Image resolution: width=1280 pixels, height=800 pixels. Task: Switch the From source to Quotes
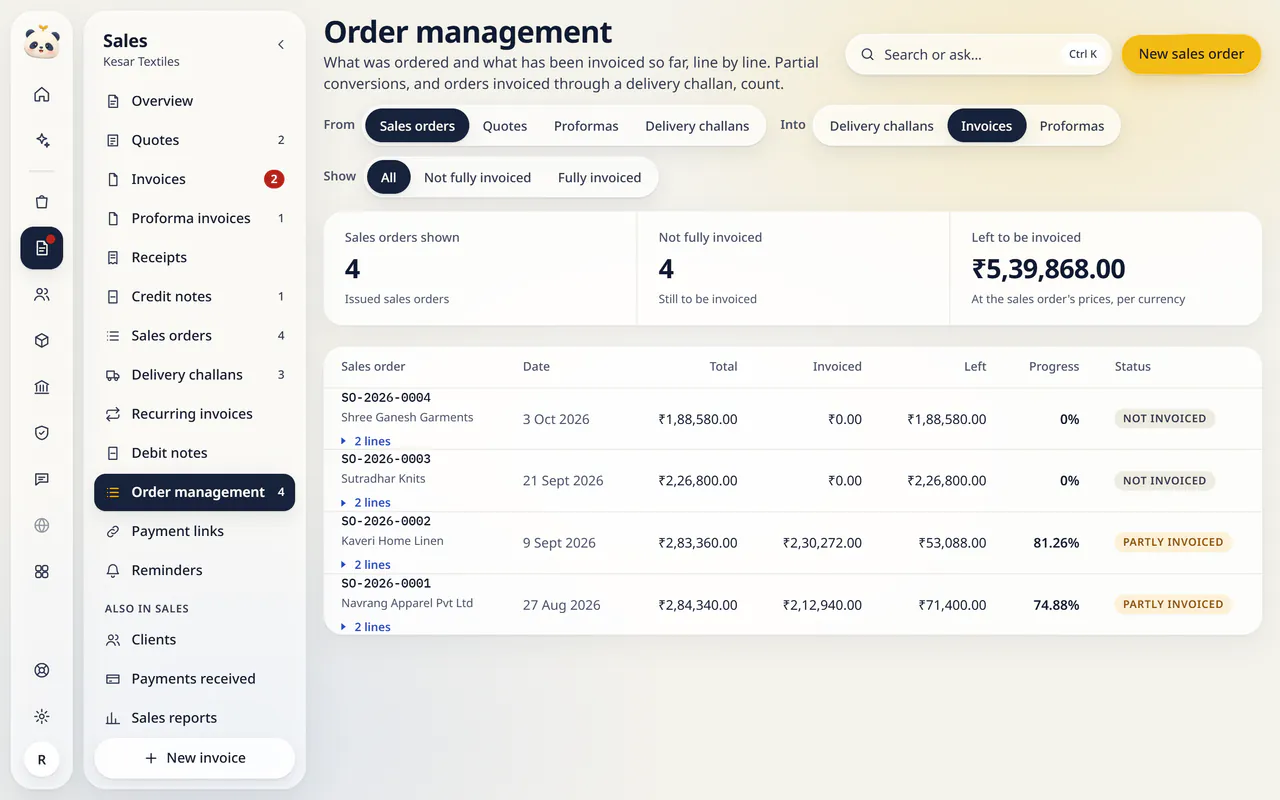(505, 126)
